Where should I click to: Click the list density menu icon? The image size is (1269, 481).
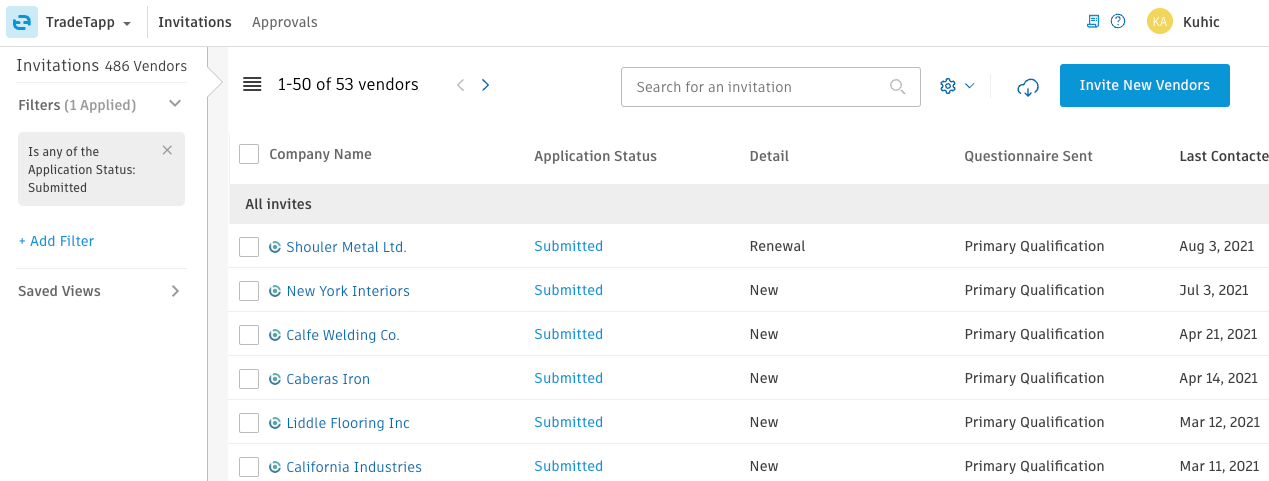tap(252, 85)
